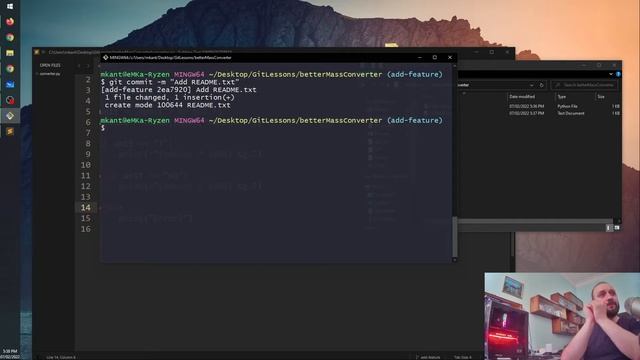Image resolution: width=640 pixels, height=360 pixels.
Task: Click Line 14, Column status in Sublime
Action: [61, 358]
